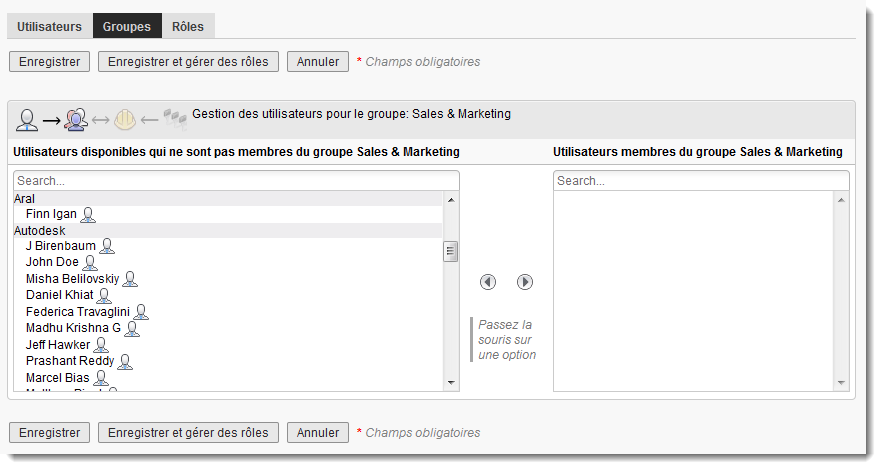Select user Federica Travaglini in the list

(78, 312)
